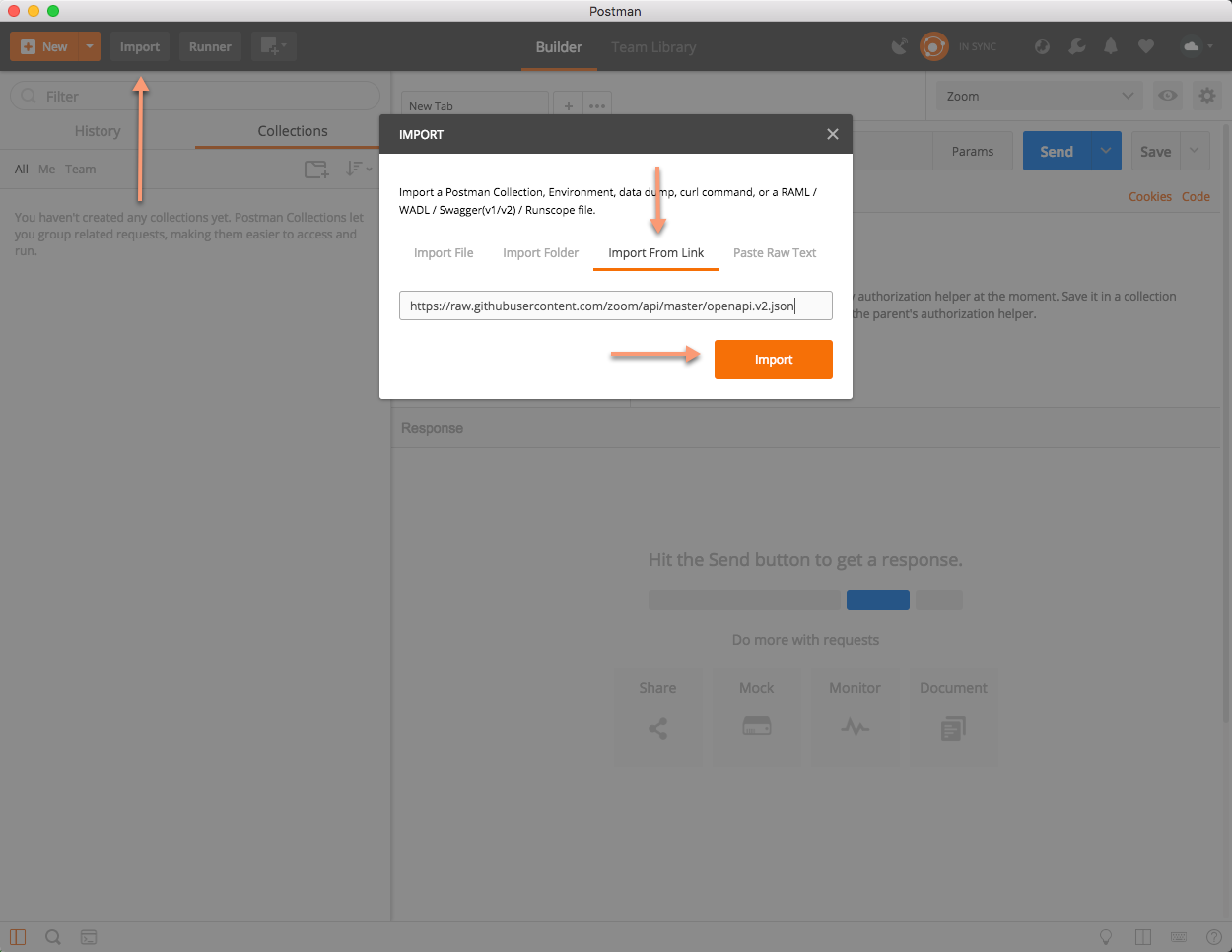Click the Response section header
The width and height of the screenshot is (1232, 952).
(x=432, y=428)
